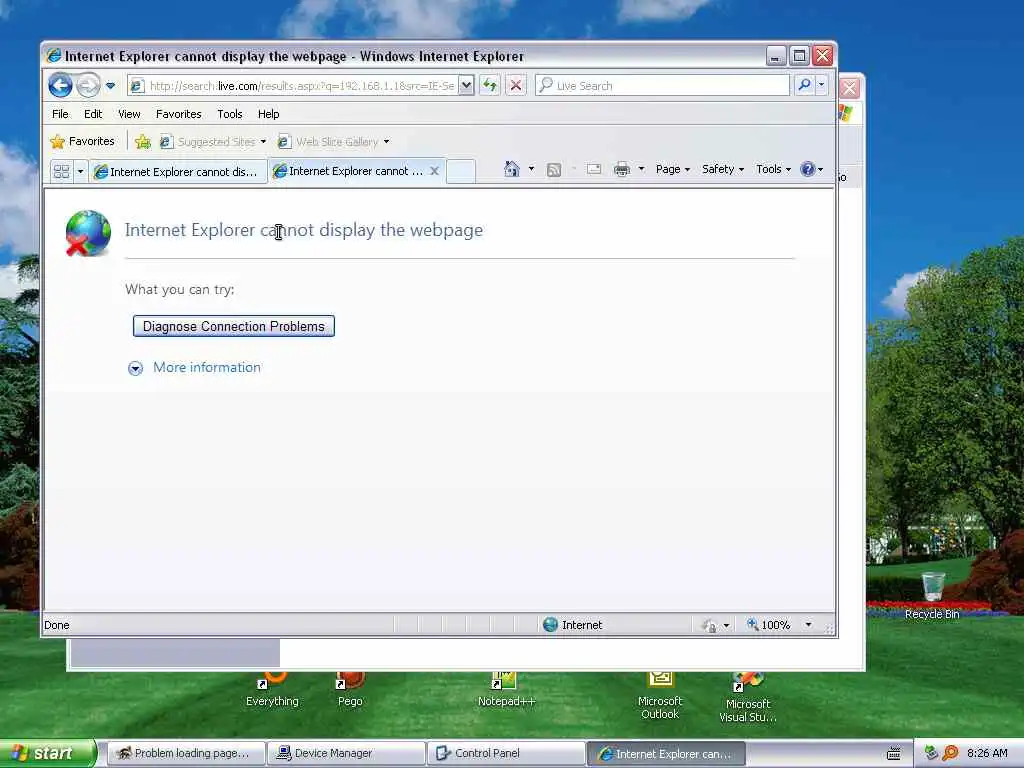Click the privacy lock status bar icon
Viewport: 1024px width, 768px height.
click(x=709, y=626)
